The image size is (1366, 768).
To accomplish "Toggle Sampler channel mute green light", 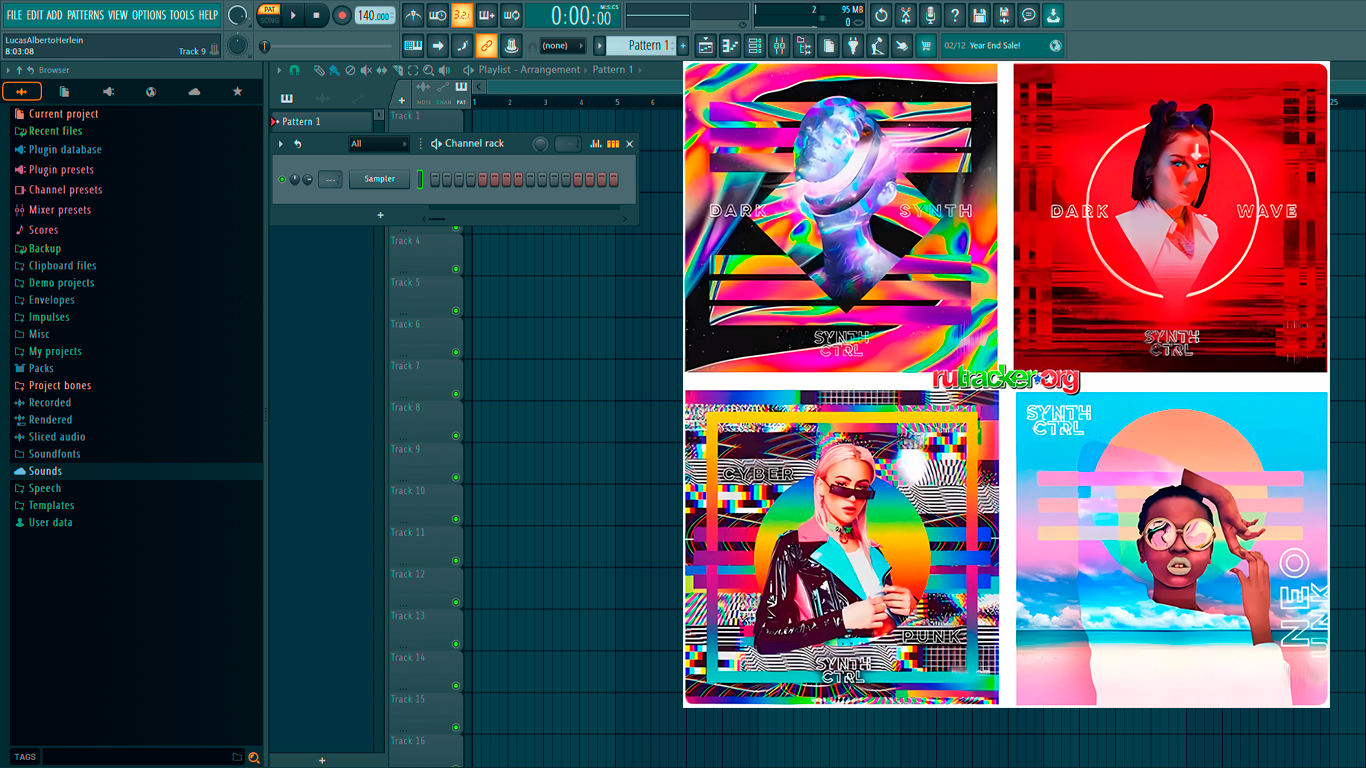I will coord(282,179).
